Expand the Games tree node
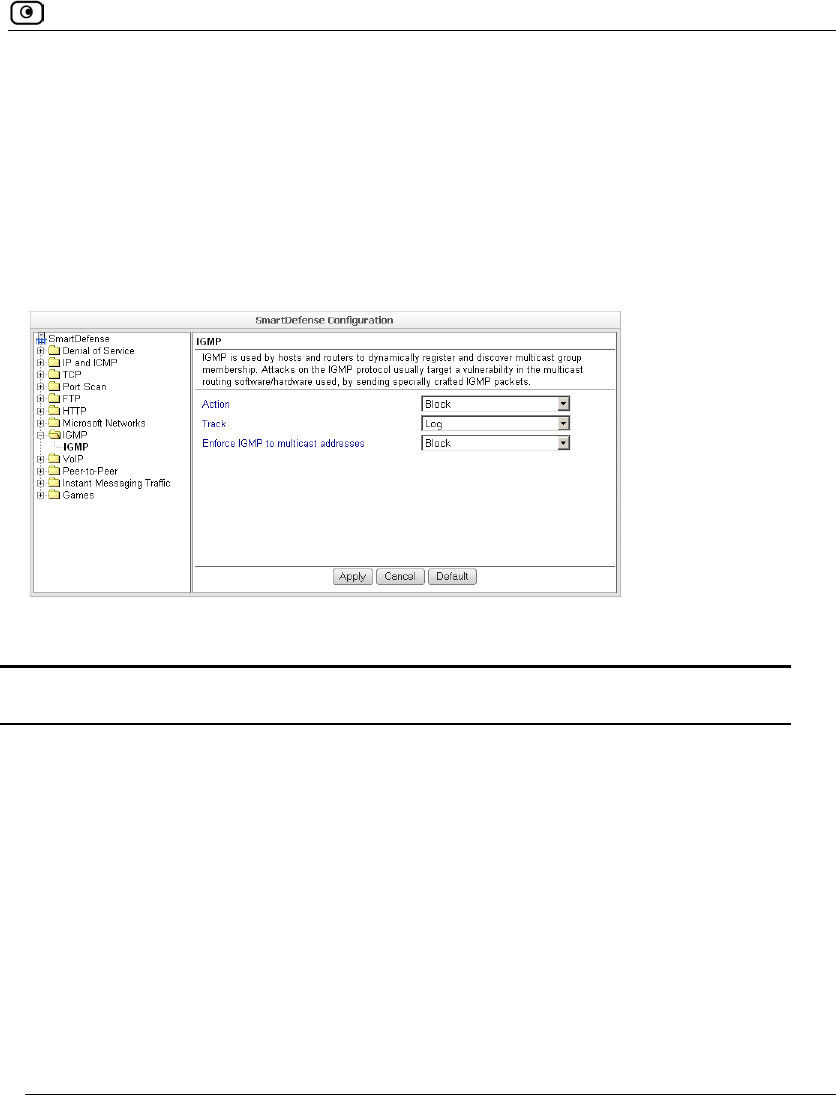The height and width of the screenshot is (1095, 836). [x=41, y=494]
